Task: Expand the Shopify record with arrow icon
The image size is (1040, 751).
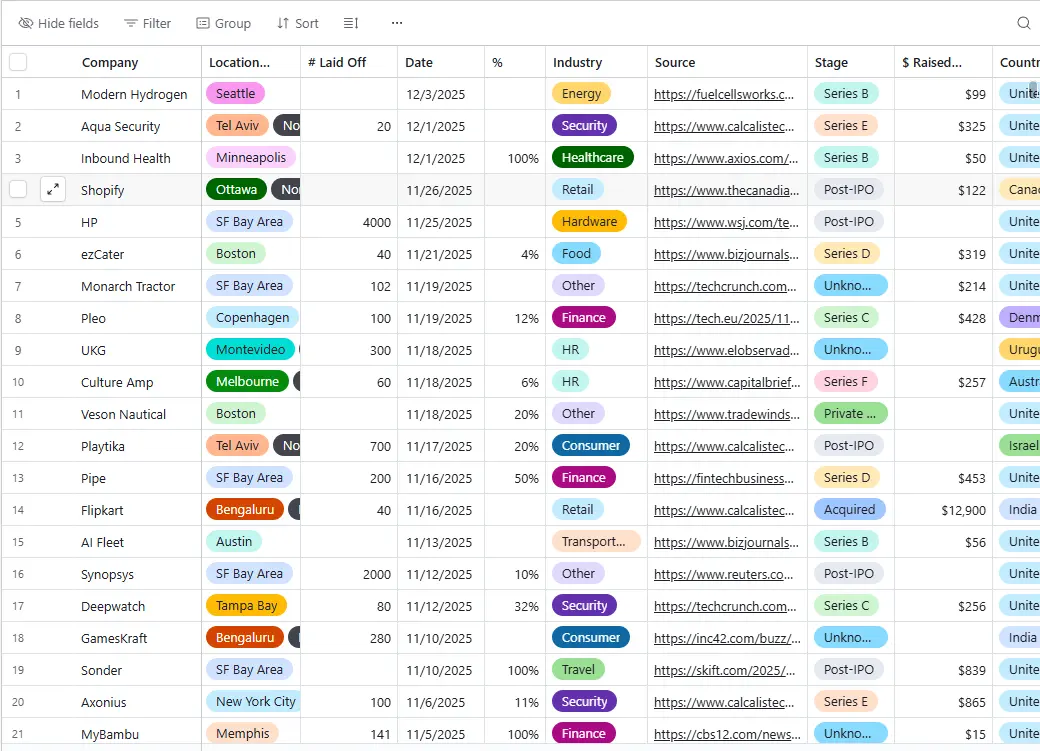Action: (53, 190)
